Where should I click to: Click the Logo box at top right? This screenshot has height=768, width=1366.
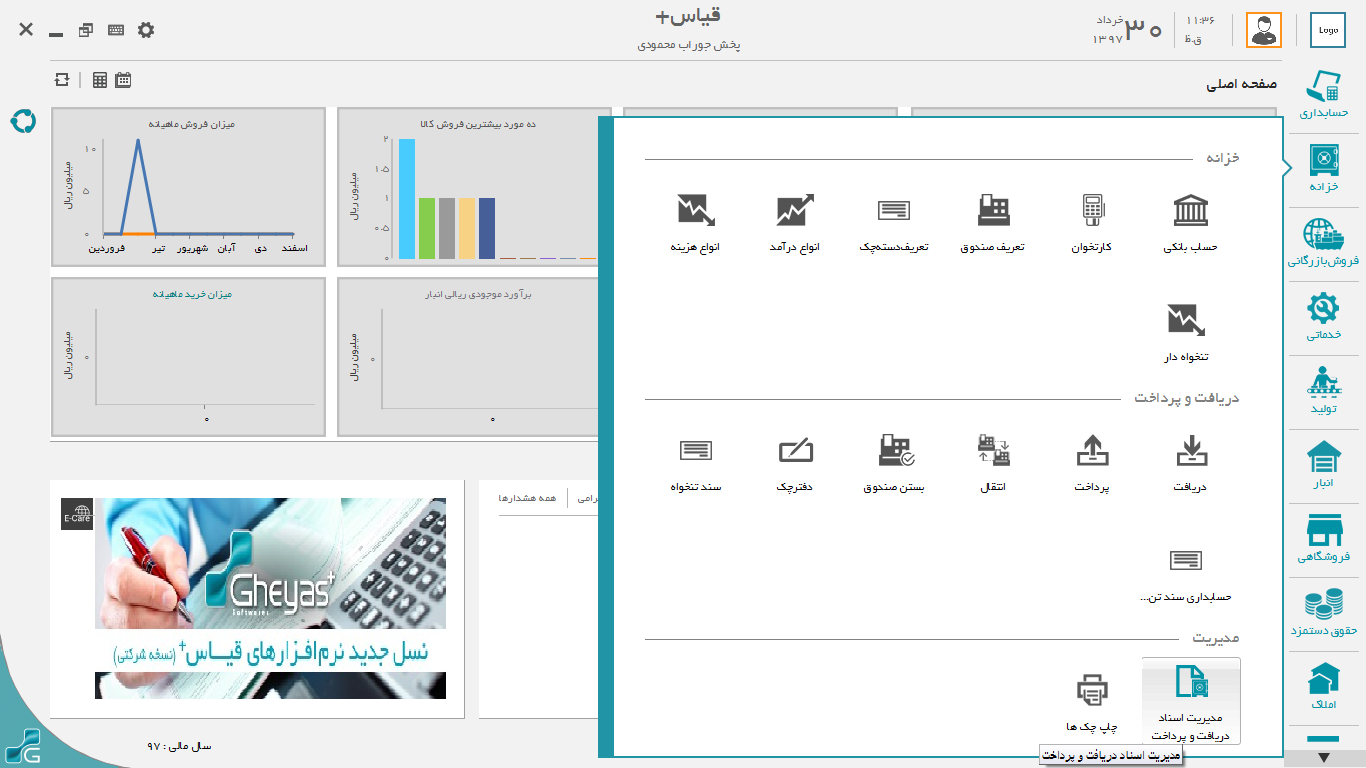pos(1328,30)
